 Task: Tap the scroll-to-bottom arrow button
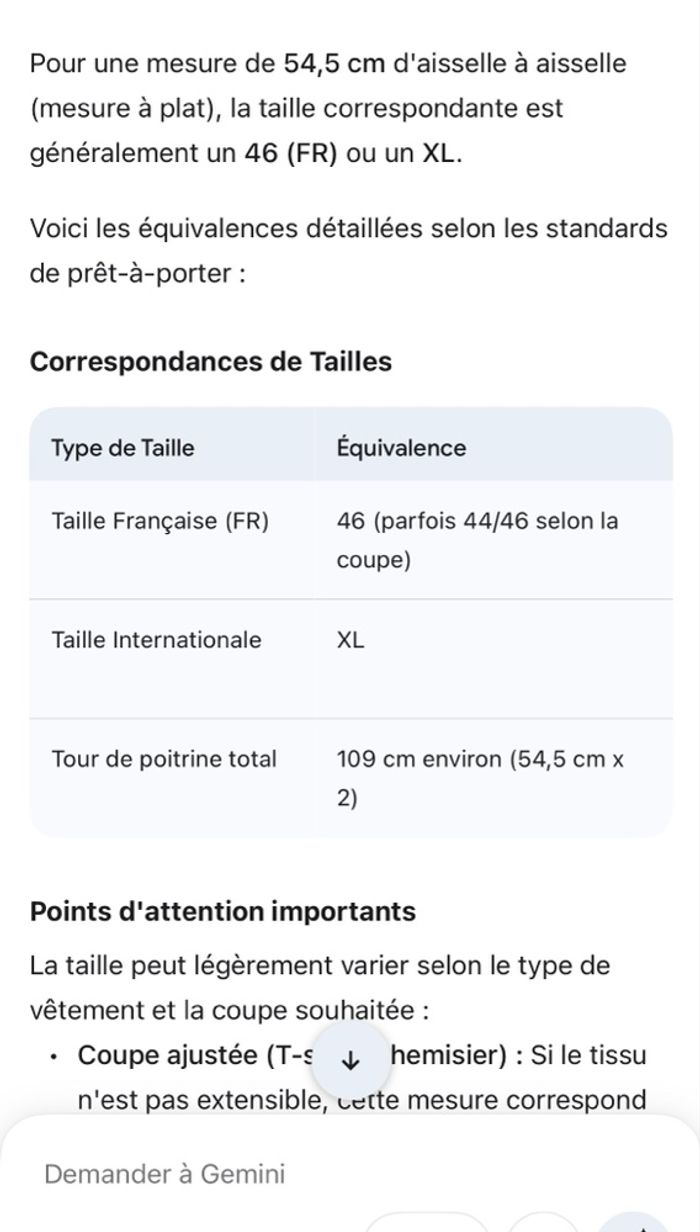click(x=350, y=1061)
